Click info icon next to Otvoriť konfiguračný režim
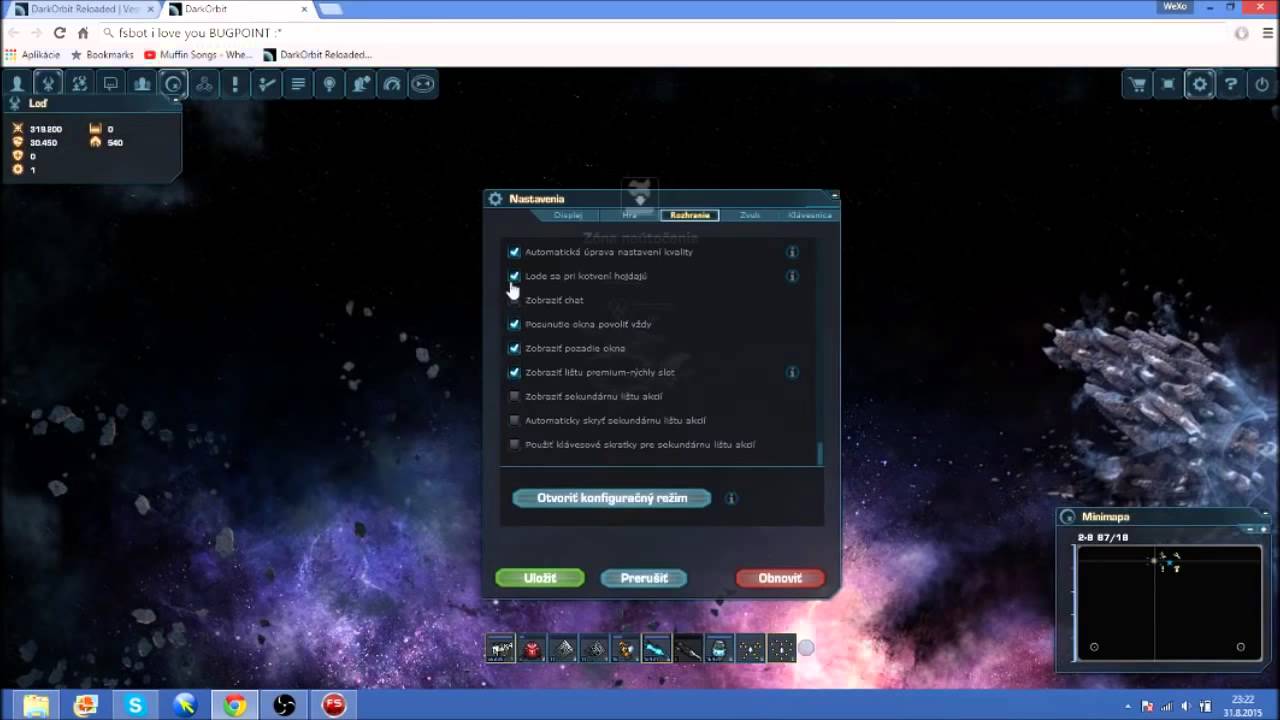This screenshot has height=720, width=1280. pos(731,498)
